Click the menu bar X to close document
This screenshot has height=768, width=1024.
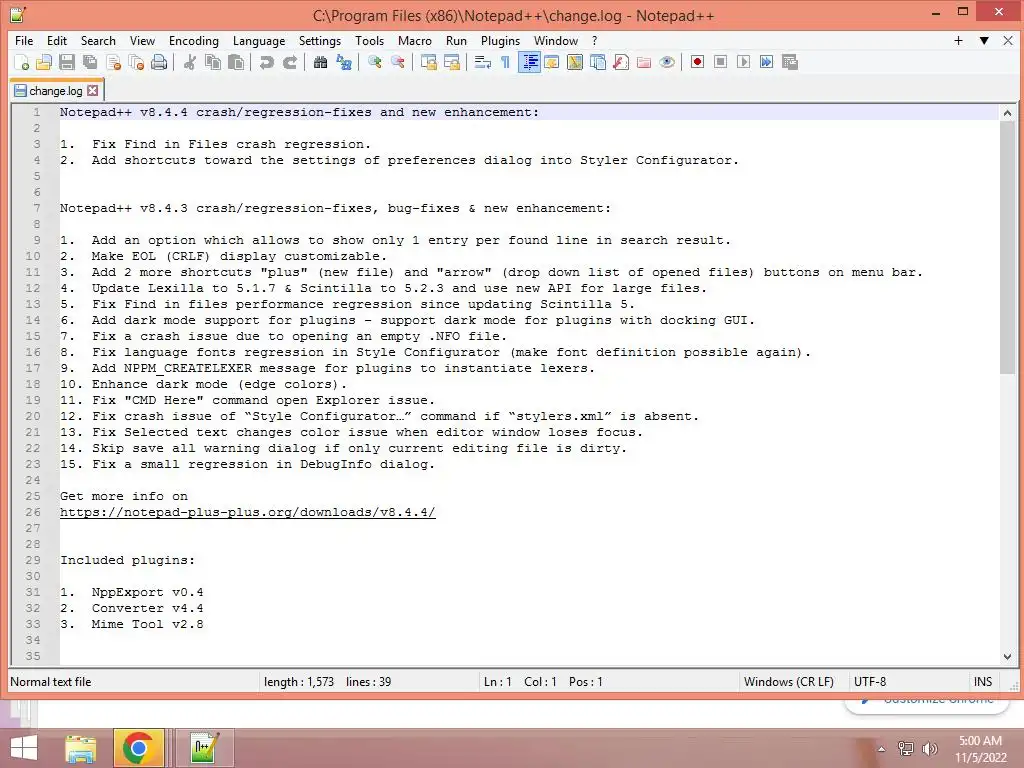pos(1008,40)
